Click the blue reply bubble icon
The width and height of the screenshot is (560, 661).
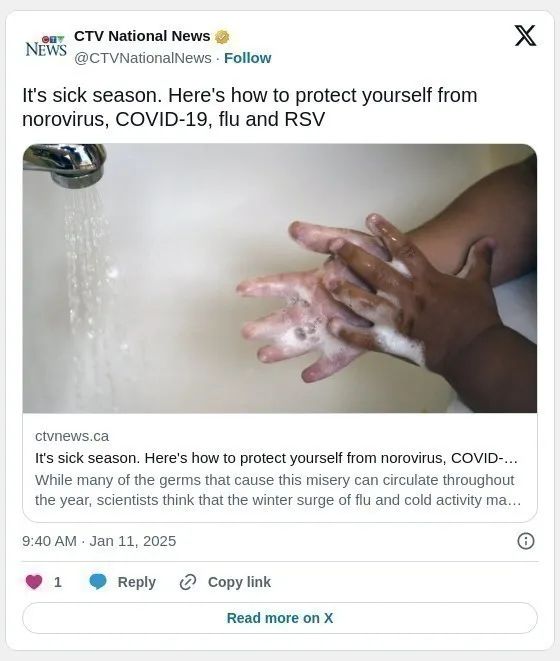[98, 582]
